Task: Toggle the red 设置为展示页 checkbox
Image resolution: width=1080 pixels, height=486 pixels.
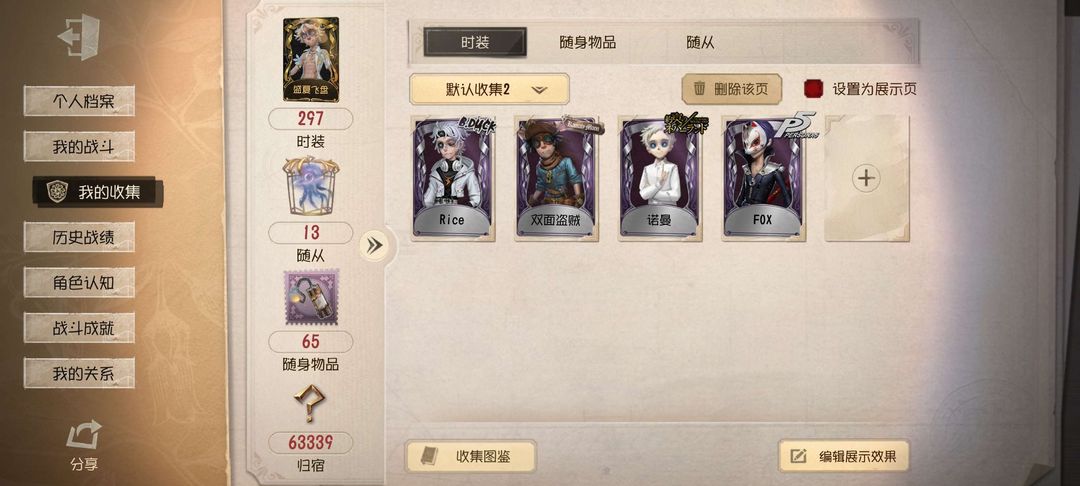Action: click(813, 89)
